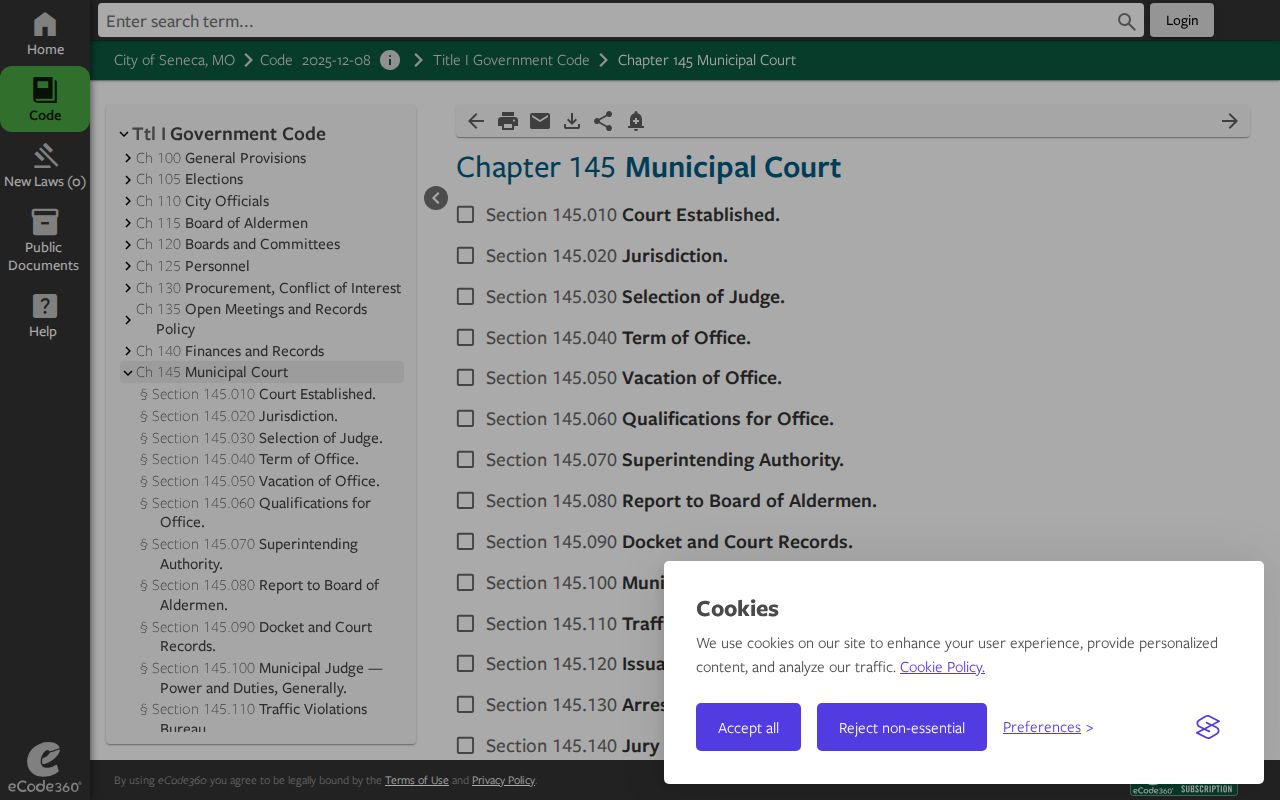1280x800 pixels.
Task: Go back with the left arrow
Action: click(x=476, y=121)
